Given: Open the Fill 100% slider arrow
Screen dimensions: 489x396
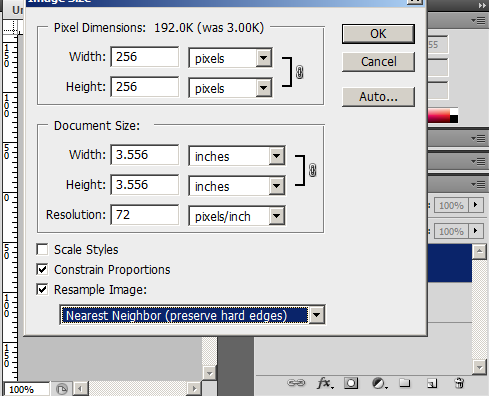Looking at the screenshot, I should [x=476, y=231].
